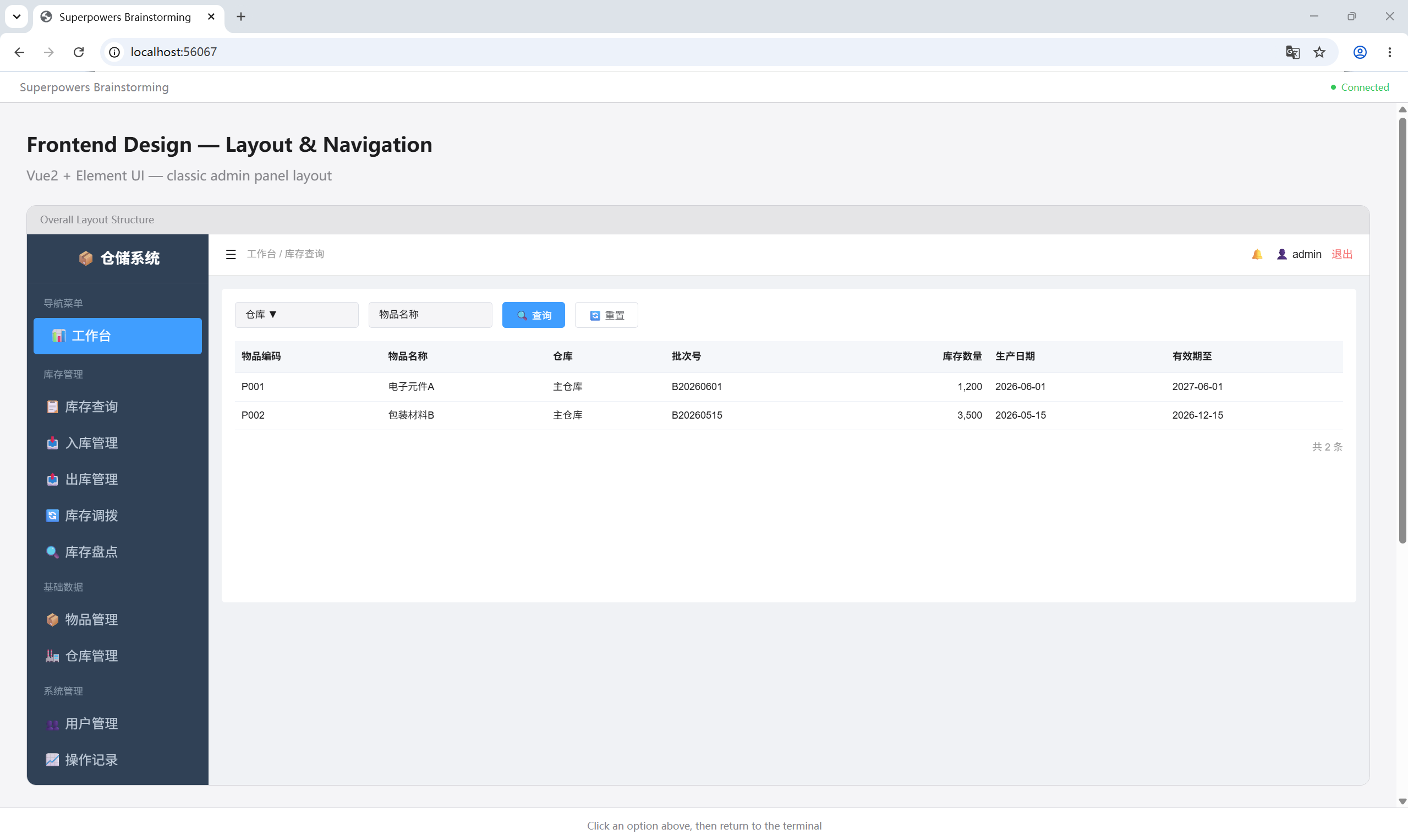
Task: Click 工作台 in the breadcrumb
Action: pos(261,254)
